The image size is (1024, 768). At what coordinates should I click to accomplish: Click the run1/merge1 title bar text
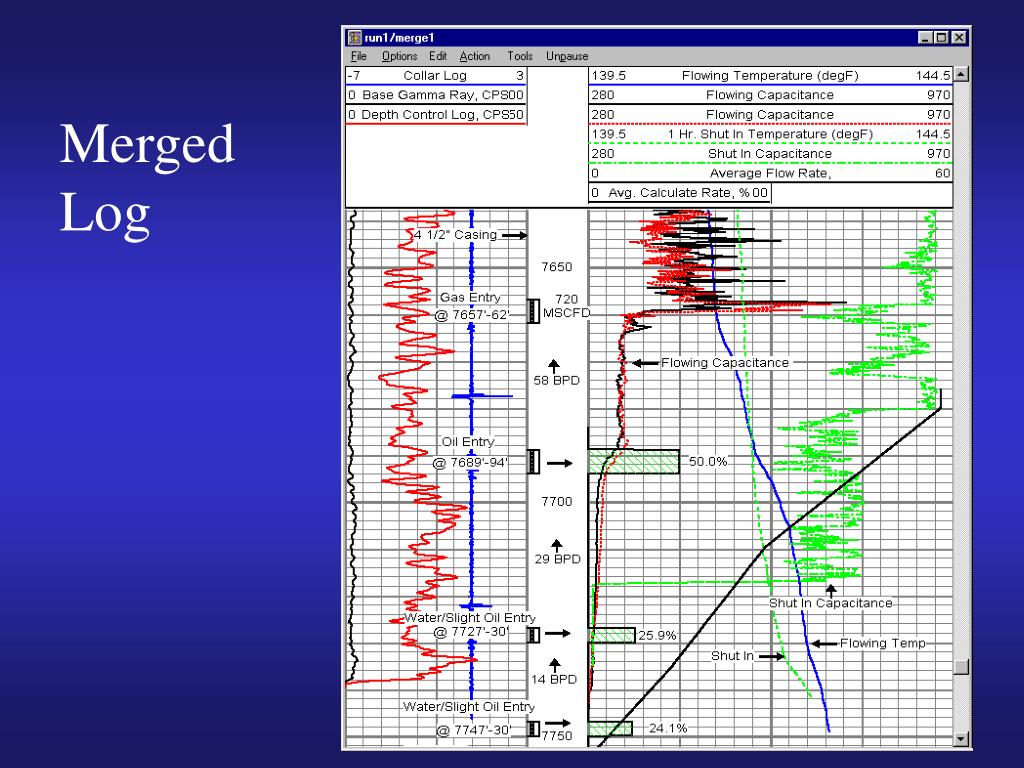click(399, 38)
